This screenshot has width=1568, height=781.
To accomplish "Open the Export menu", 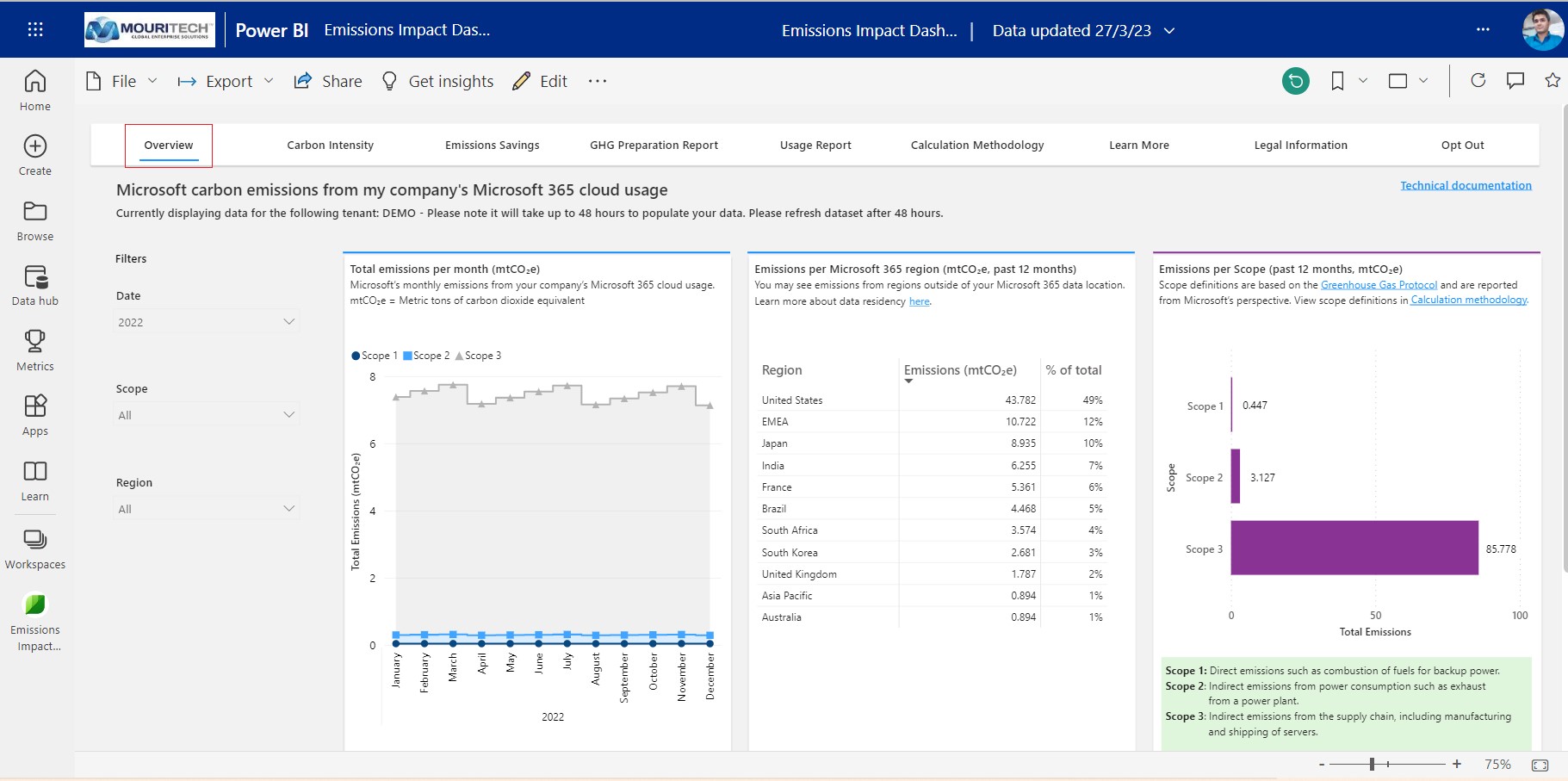I will 226,81.
